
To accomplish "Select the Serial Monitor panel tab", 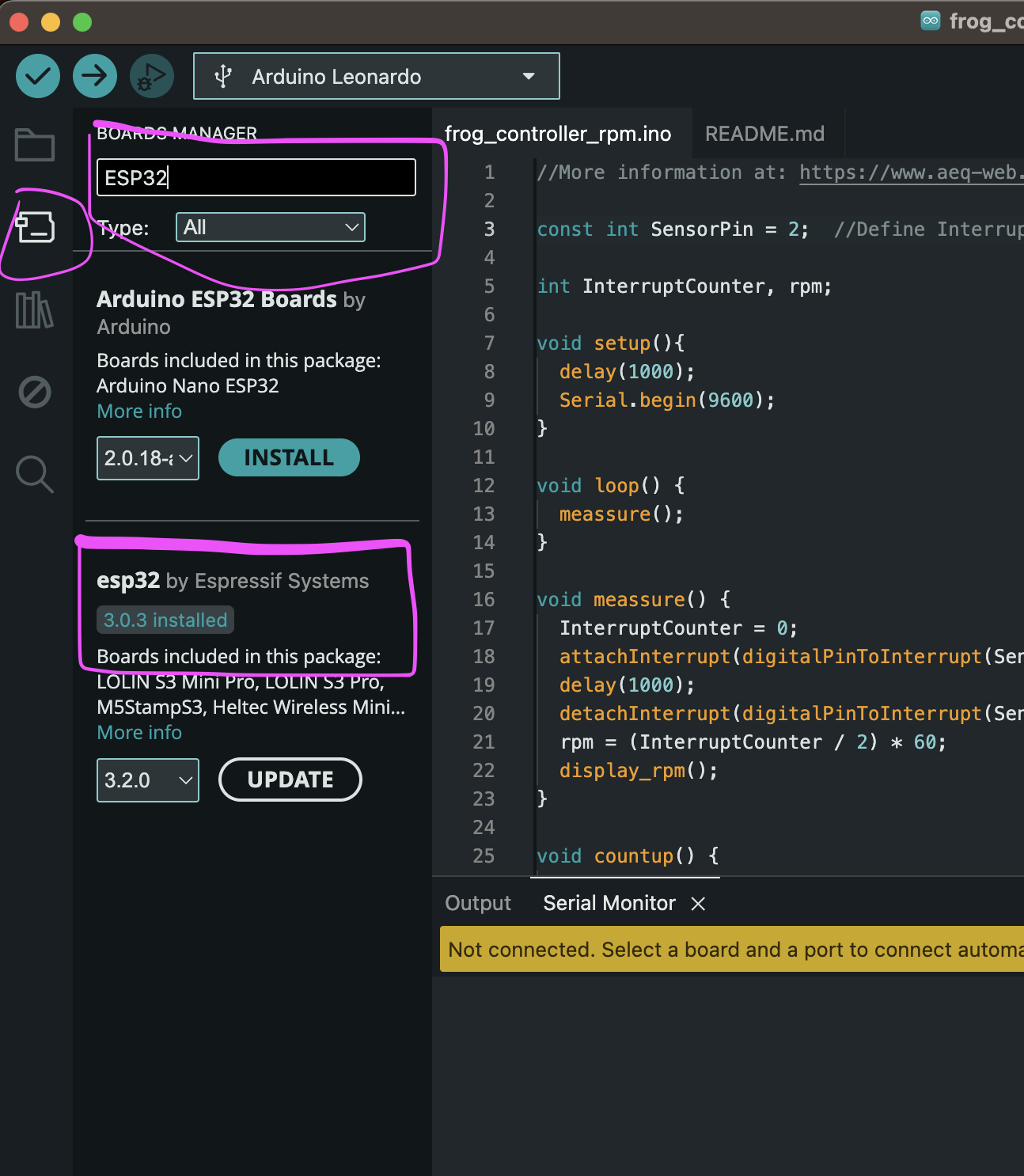I will [609, 903].
